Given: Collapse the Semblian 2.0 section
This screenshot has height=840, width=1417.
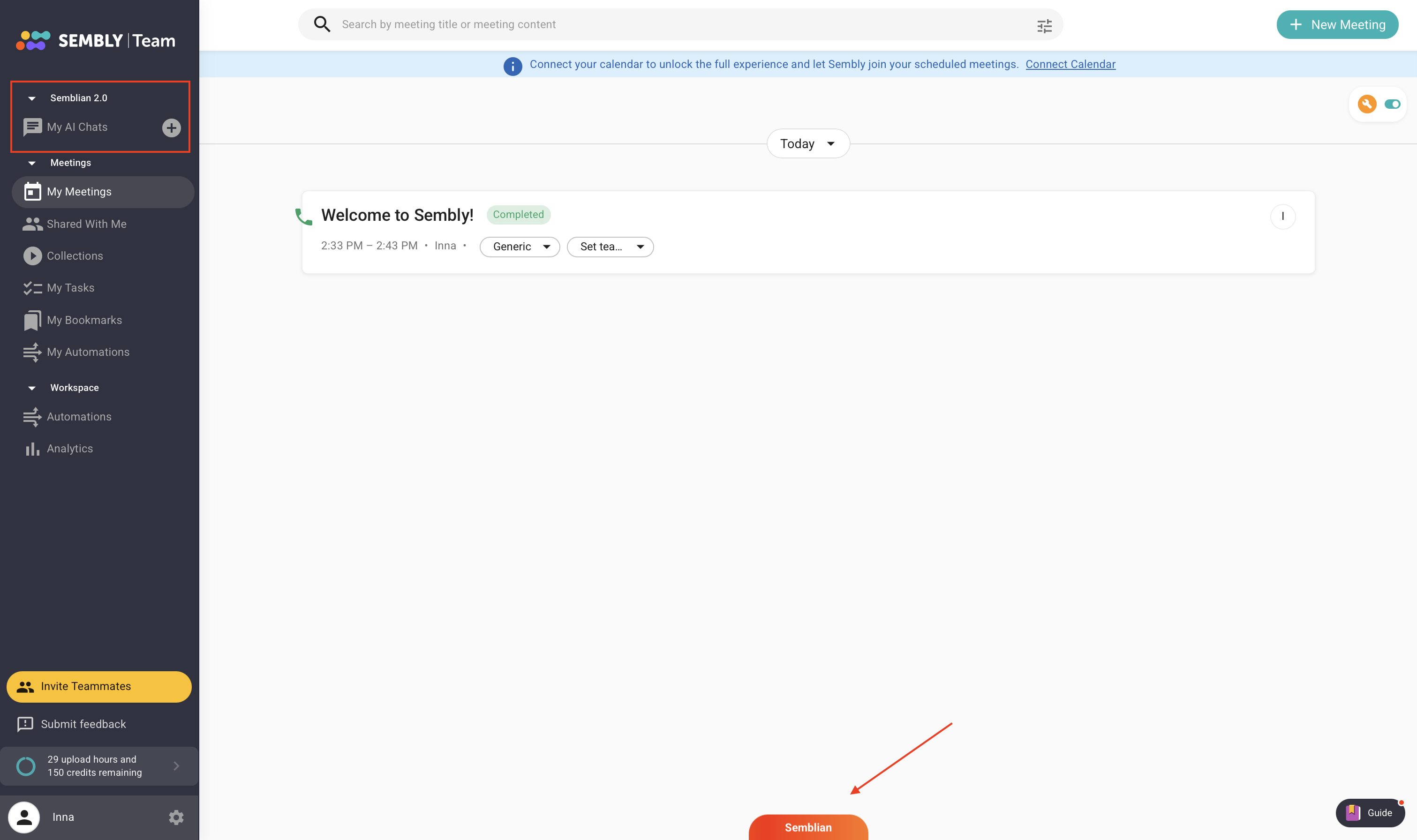Looking at the screenshot, I should [31, 97].
